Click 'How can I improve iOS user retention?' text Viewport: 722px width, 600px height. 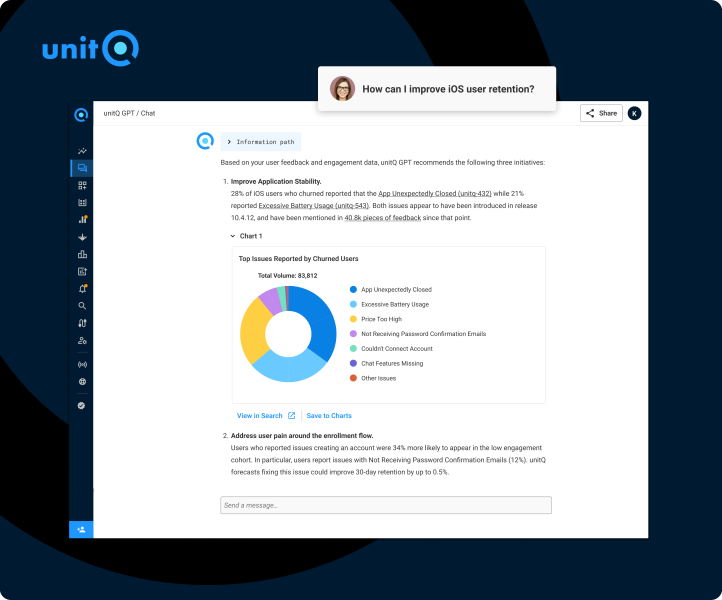tap(448, 89)
